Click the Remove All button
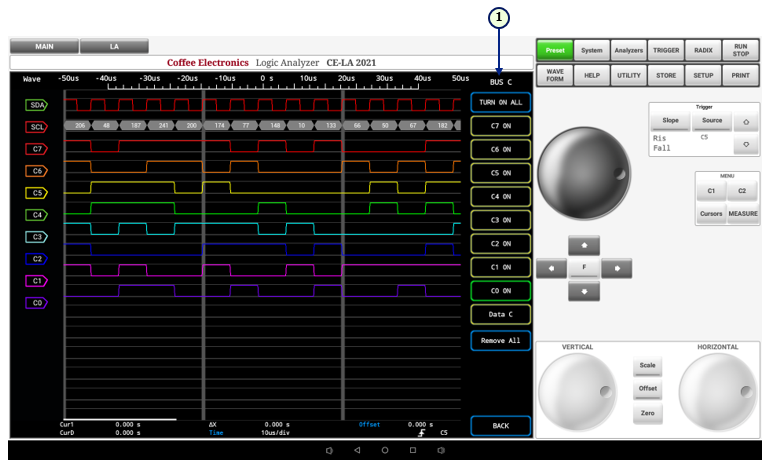Viewport: 770px width, 467px height. pos(500,341)
